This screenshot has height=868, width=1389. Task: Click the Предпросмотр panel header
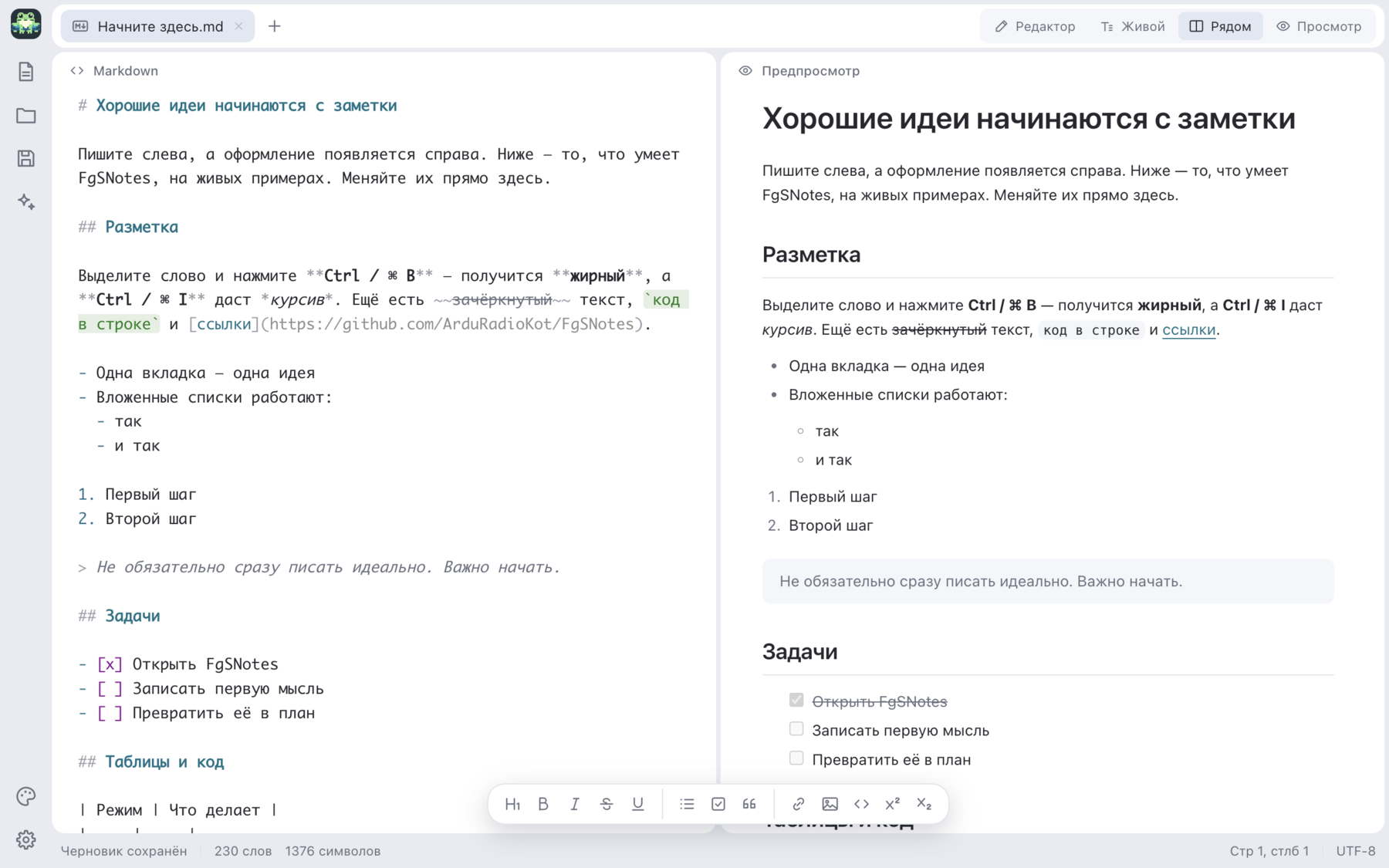coord(799,71)
